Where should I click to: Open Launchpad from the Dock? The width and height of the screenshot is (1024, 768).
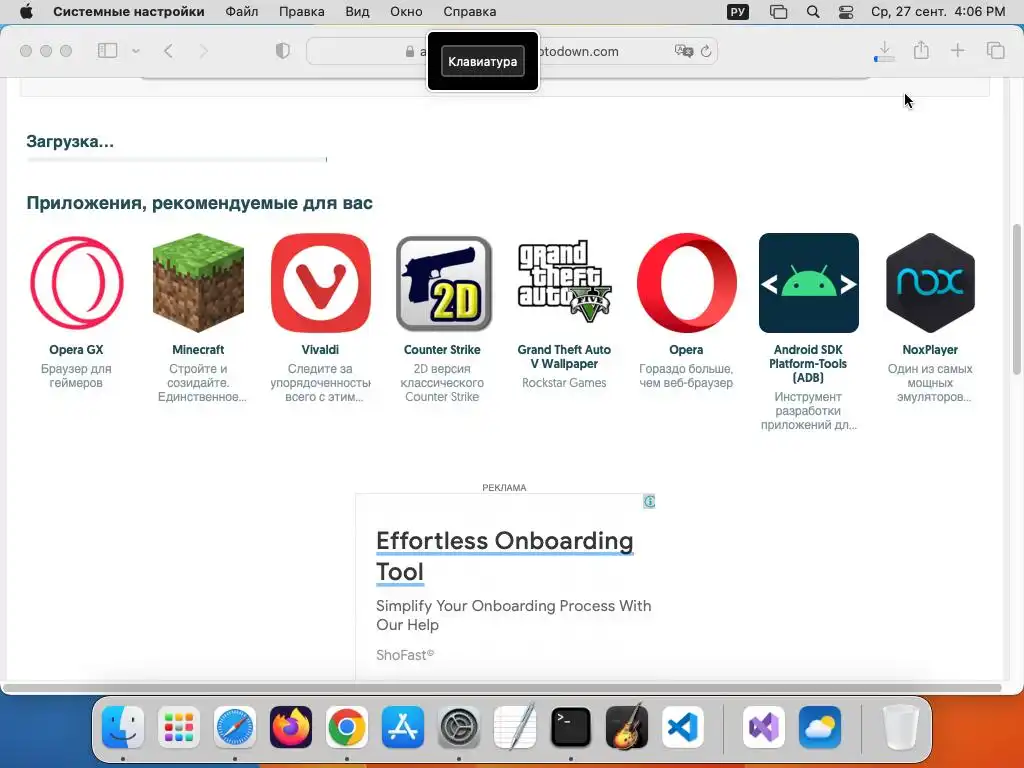[x=179, y=727]
